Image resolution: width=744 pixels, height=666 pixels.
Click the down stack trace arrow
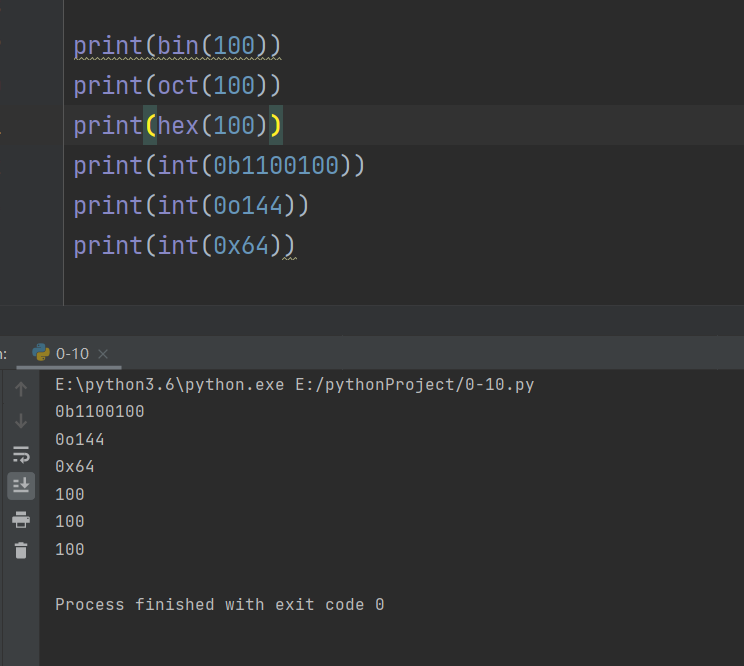pos(21,421)
